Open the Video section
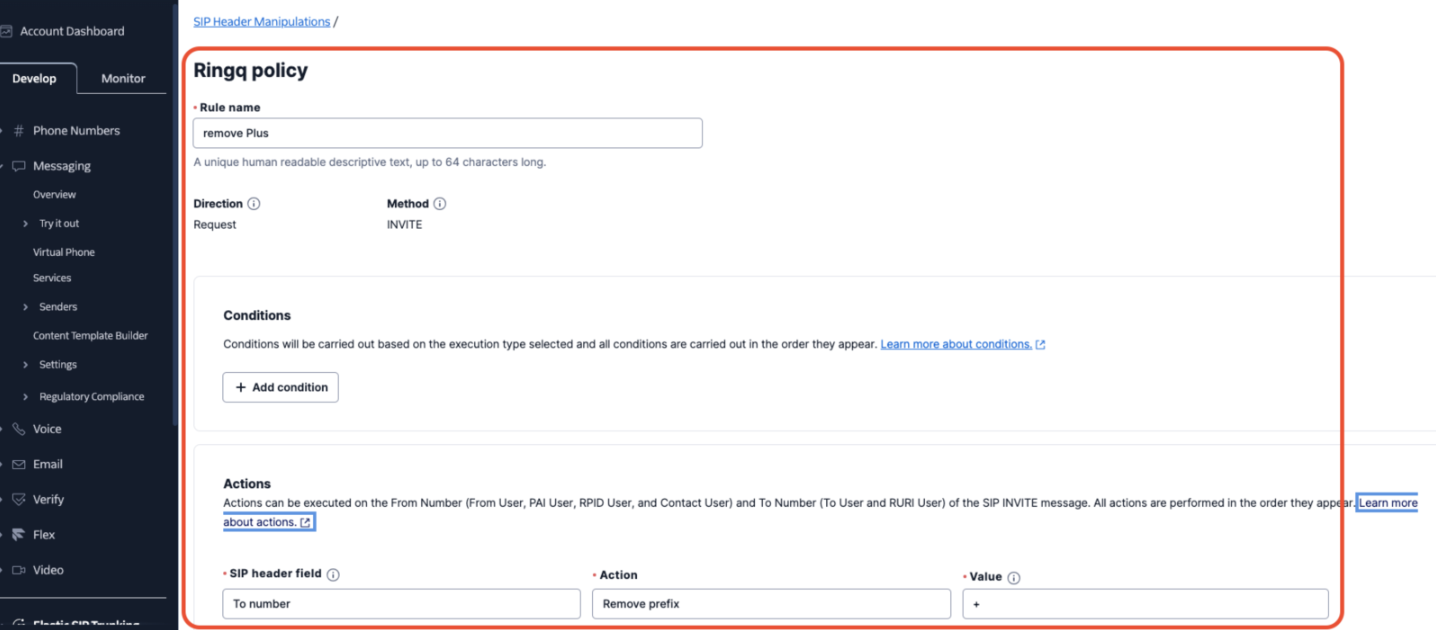 48,570
